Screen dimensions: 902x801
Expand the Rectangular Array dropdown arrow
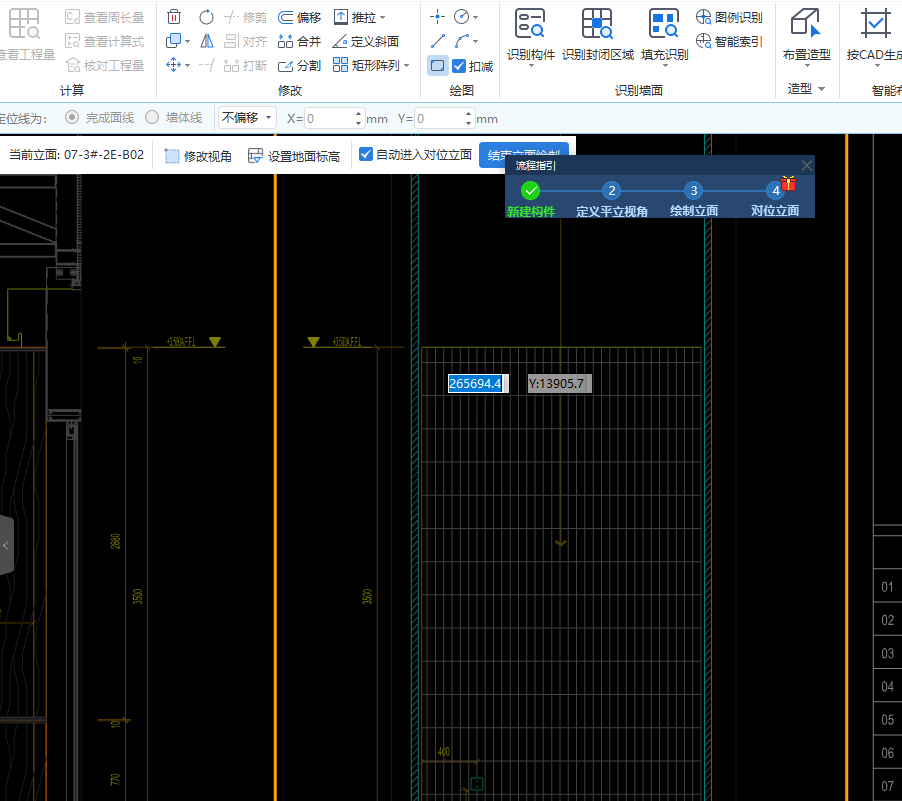(406, 66)
